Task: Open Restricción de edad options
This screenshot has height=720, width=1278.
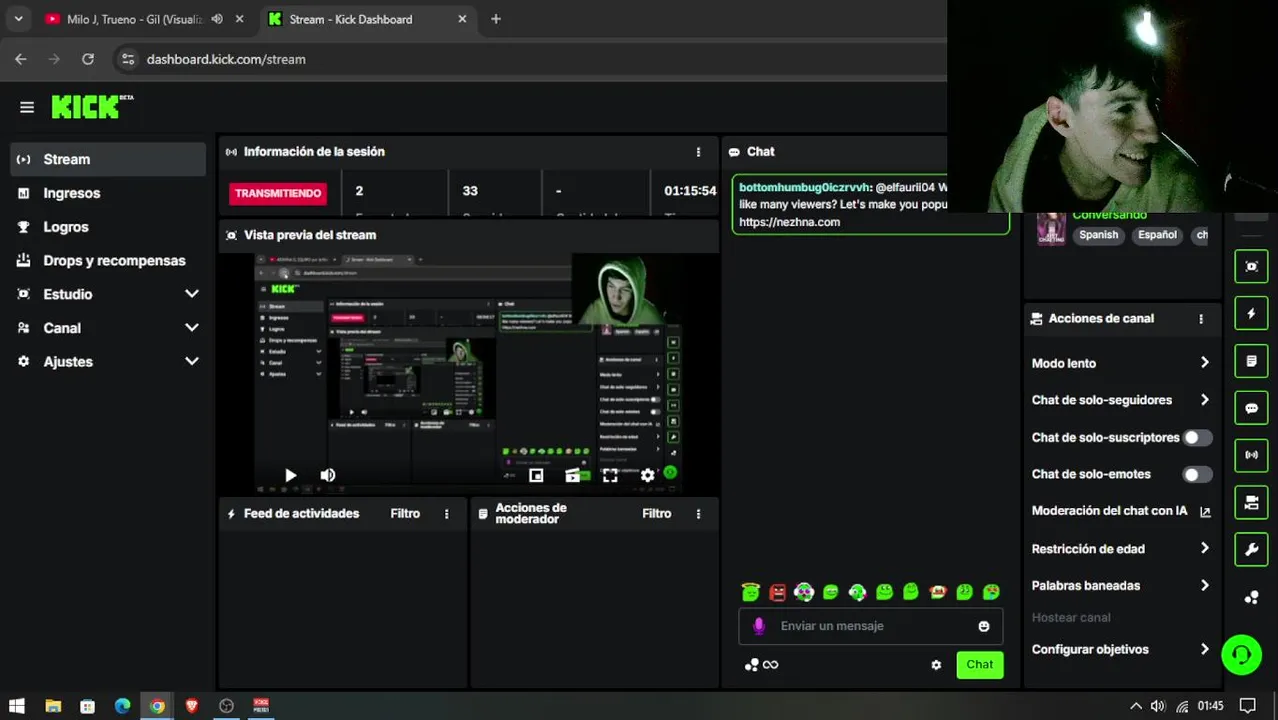Action: (x=1121, y=549)
